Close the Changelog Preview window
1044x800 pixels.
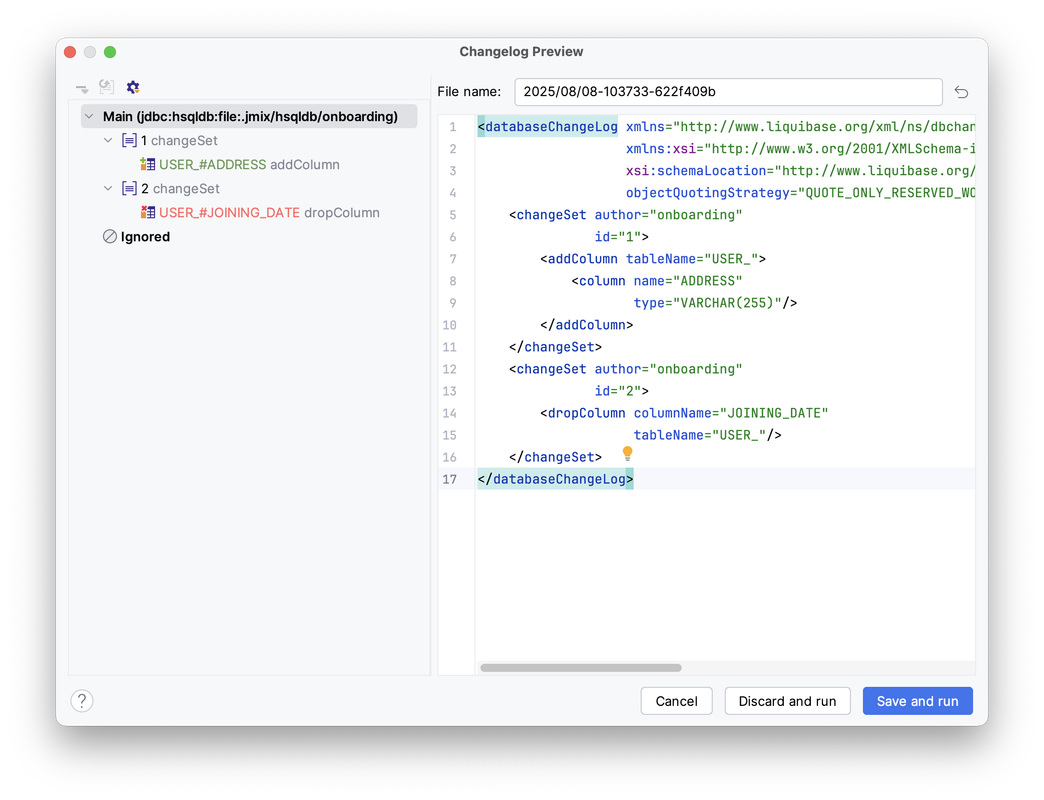pyautogui.click(x=70, y=52)
